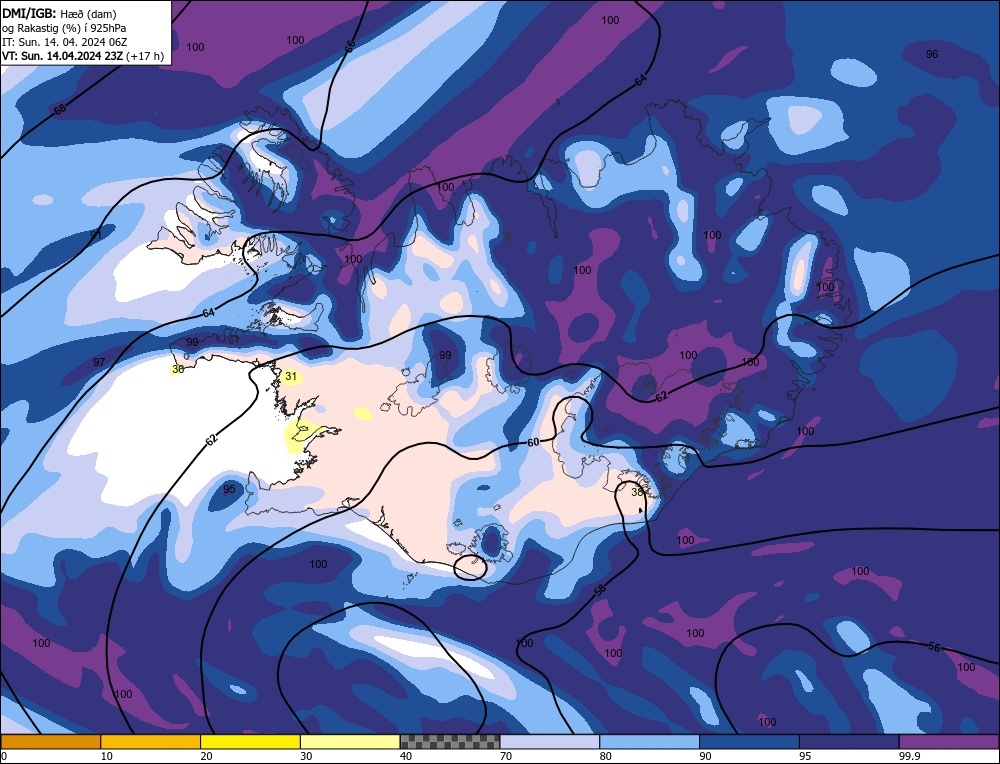Click the '80' legend tick label
This screenshot has width=1000, height=764.
coord(605,756)
